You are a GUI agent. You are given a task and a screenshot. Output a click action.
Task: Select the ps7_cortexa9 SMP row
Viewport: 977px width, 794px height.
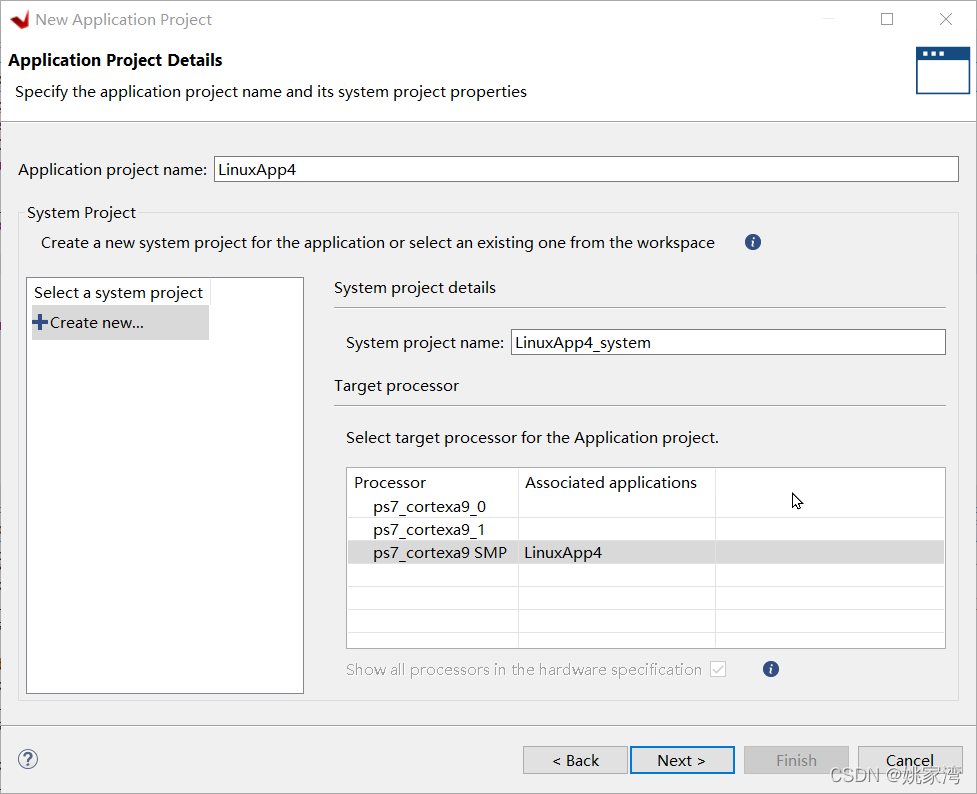(x=439, y=553)
